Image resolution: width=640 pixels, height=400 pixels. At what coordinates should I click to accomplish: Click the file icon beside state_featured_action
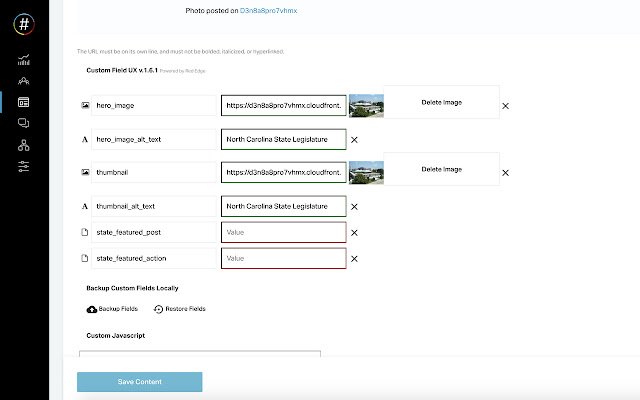85,258
